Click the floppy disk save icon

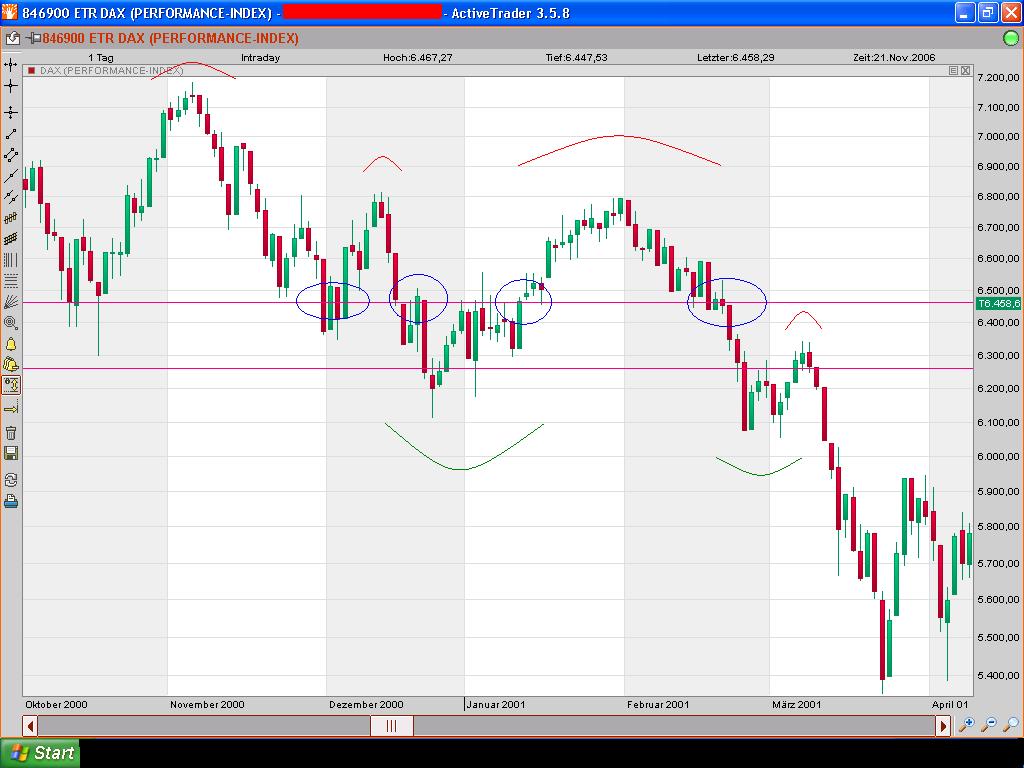[10, 453]
